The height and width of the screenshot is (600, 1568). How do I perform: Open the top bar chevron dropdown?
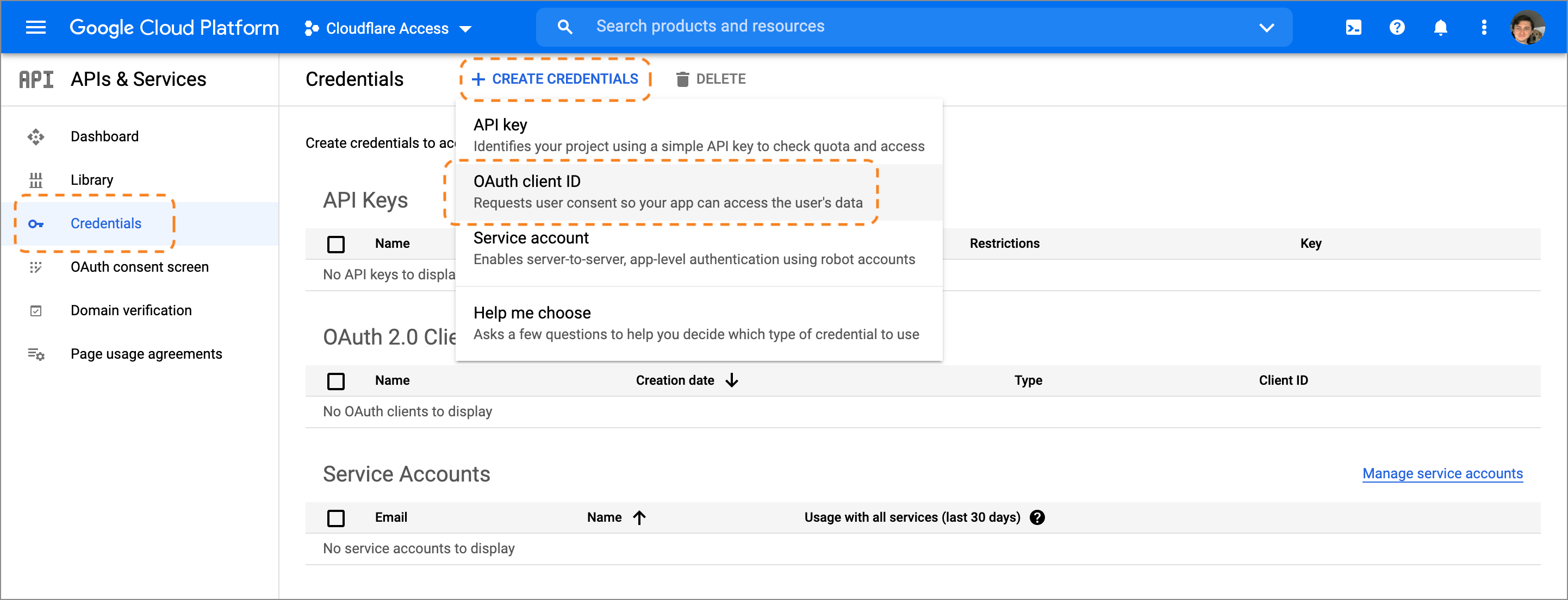[x=1267, y=27]
